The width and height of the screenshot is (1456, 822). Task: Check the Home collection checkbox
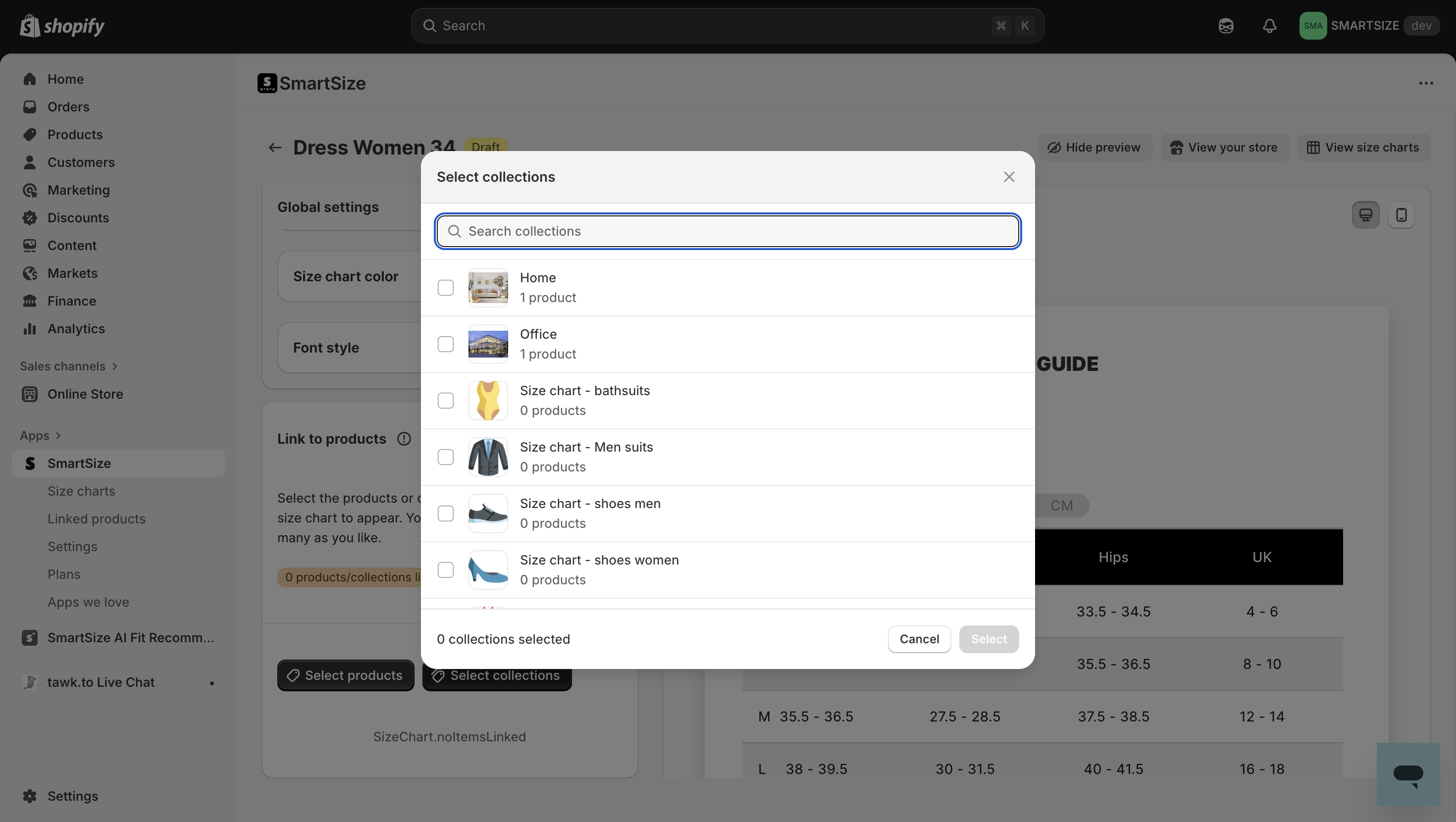(445, 288)
